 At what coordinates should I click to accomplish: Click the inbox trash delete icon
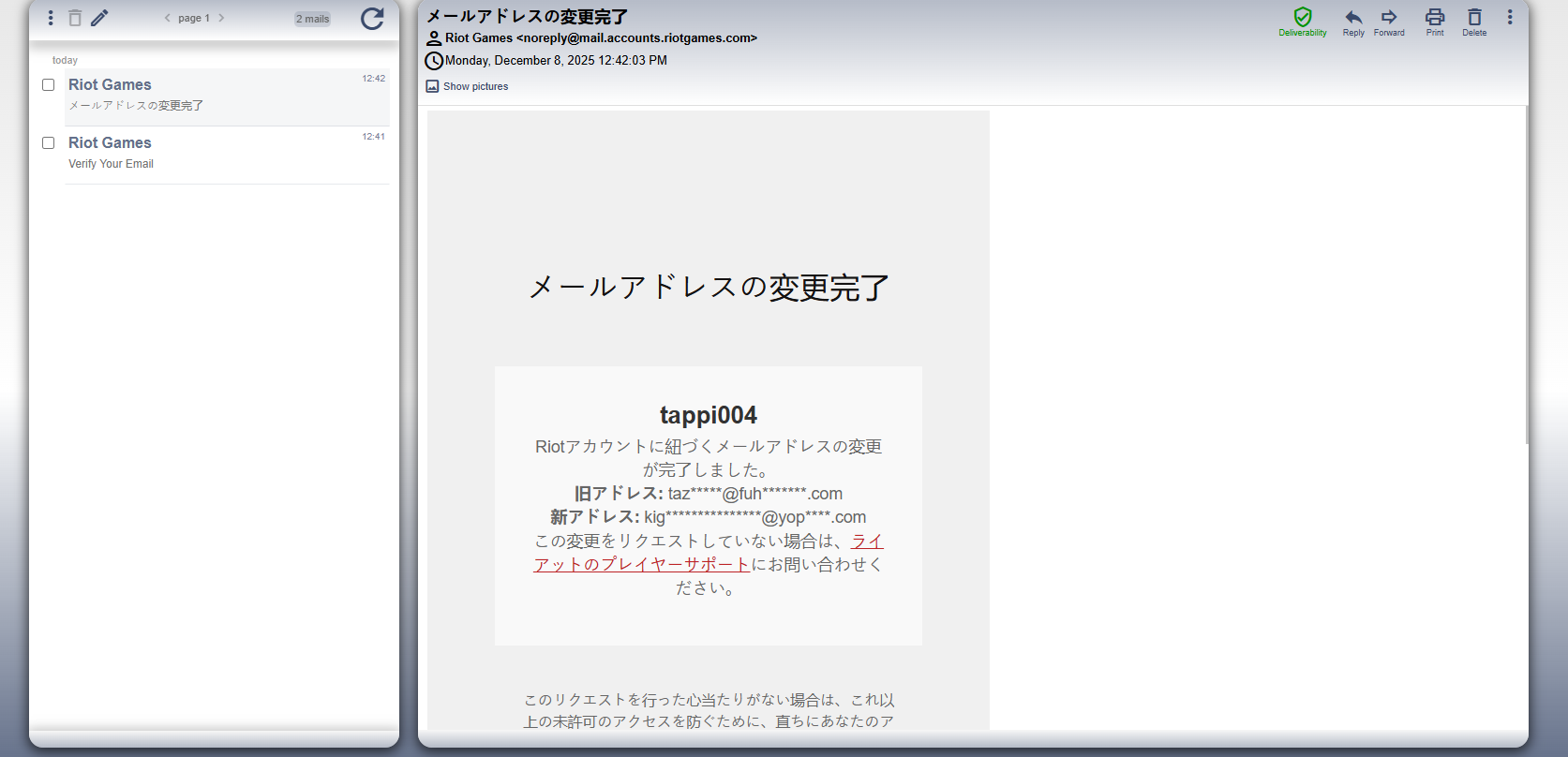pyautogui.click(x=75, y=18)
